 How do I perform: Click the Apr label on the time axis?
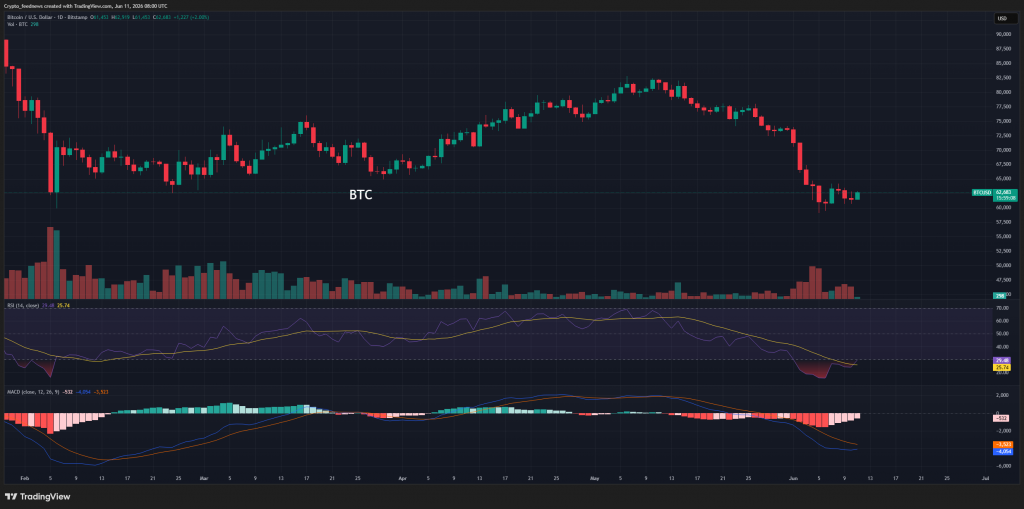pos(402,478)
